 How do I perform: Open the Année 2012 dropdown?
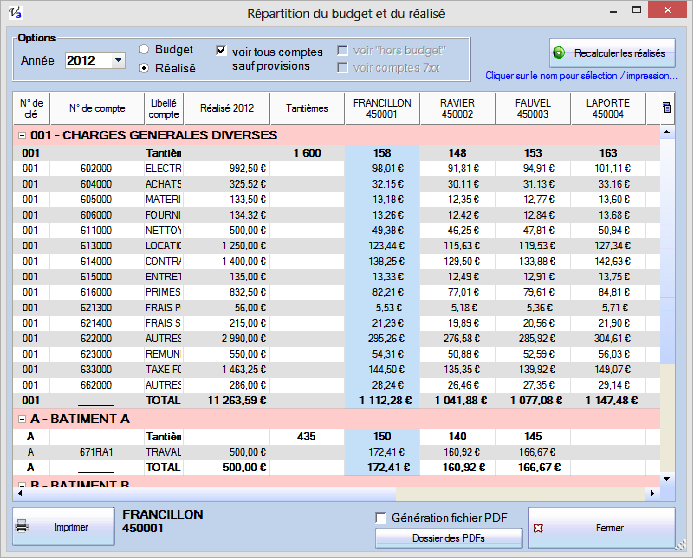click(118, 60)
